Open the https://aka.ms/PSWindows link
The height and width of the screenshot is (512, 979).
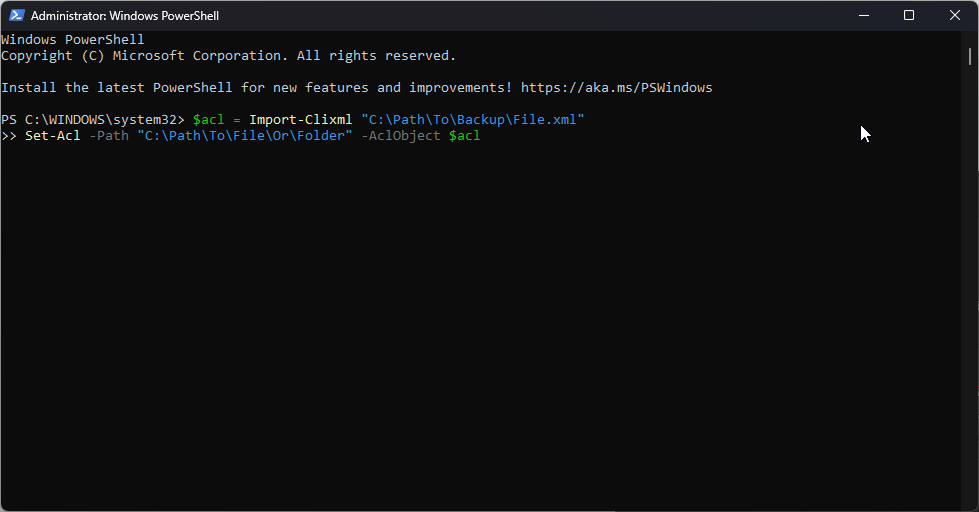(x=616, y=88)
